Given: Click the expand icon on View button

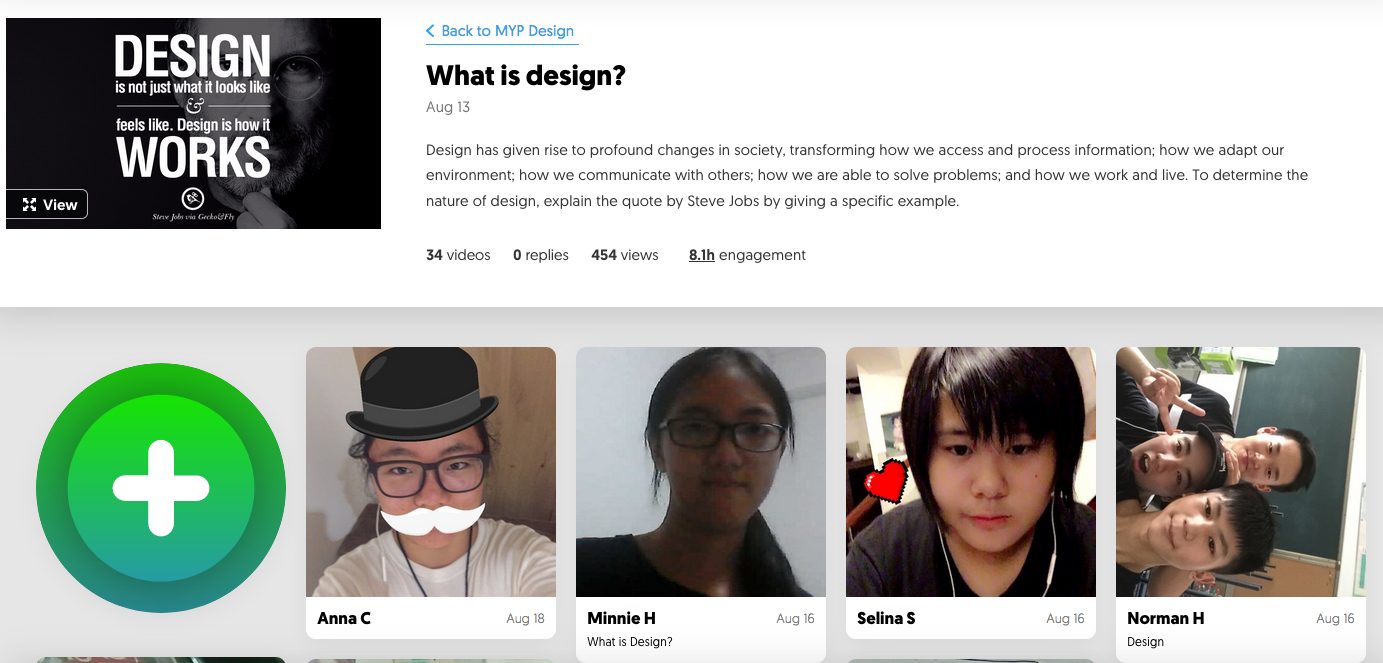Looking at the screenshot, I should point(29,205).
